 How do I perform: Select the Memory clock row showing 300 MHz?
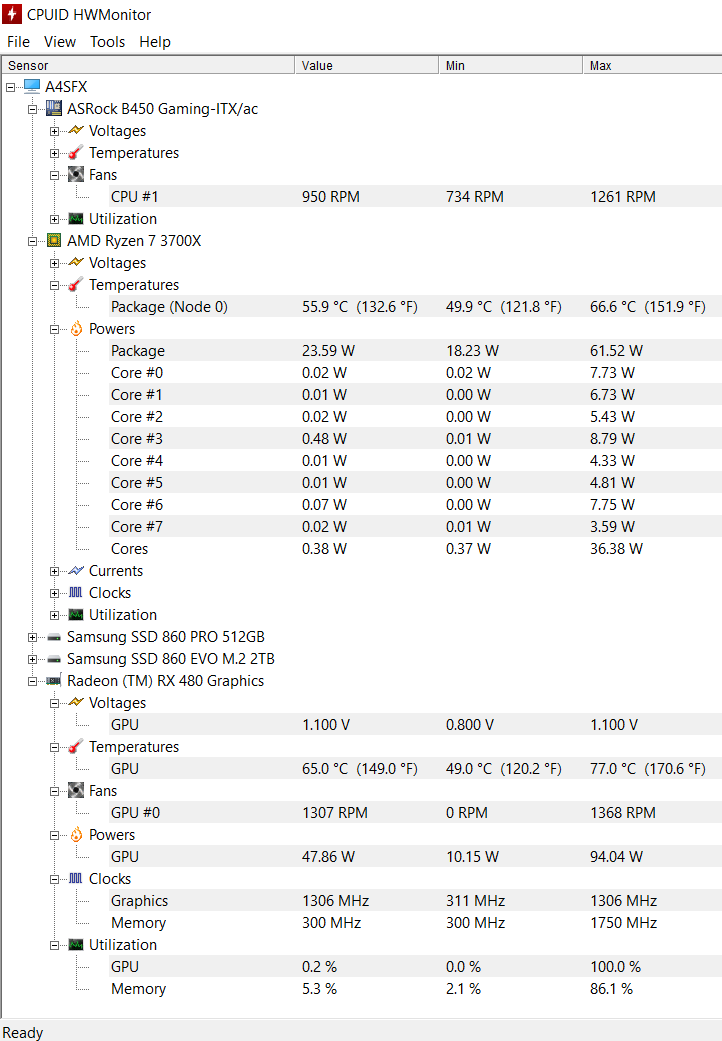(x=415, y=923)
